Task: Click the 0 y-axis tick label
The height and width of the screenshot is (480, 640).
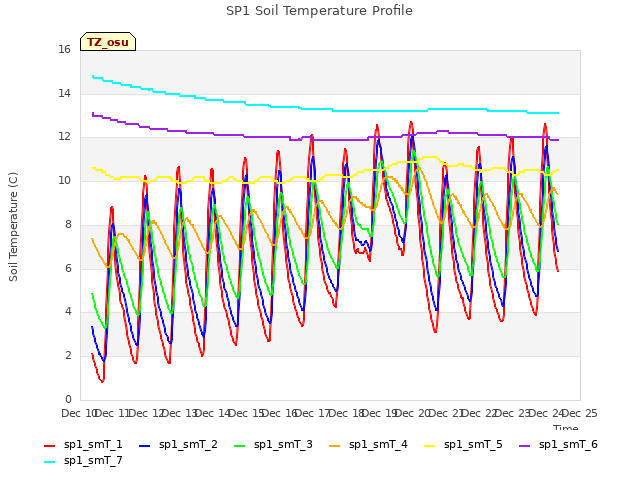Action: click(68, 399)
